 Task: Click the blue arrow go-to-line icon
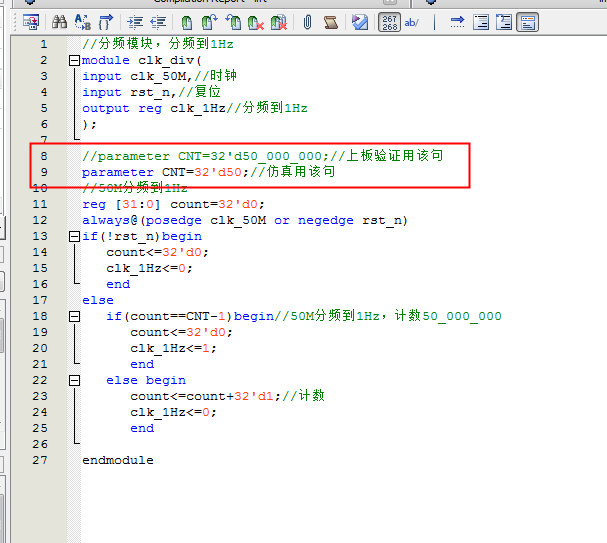[x=457, y=22]
